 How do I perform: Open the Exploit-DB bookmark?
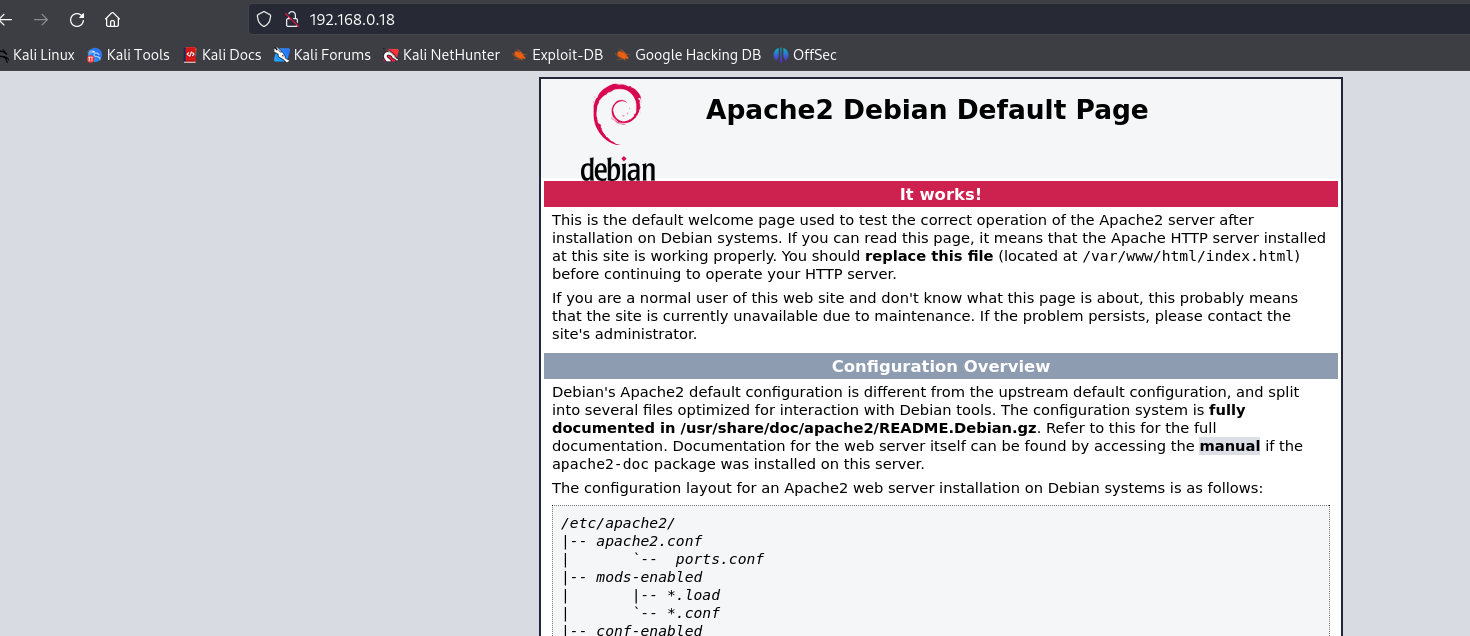558,55
